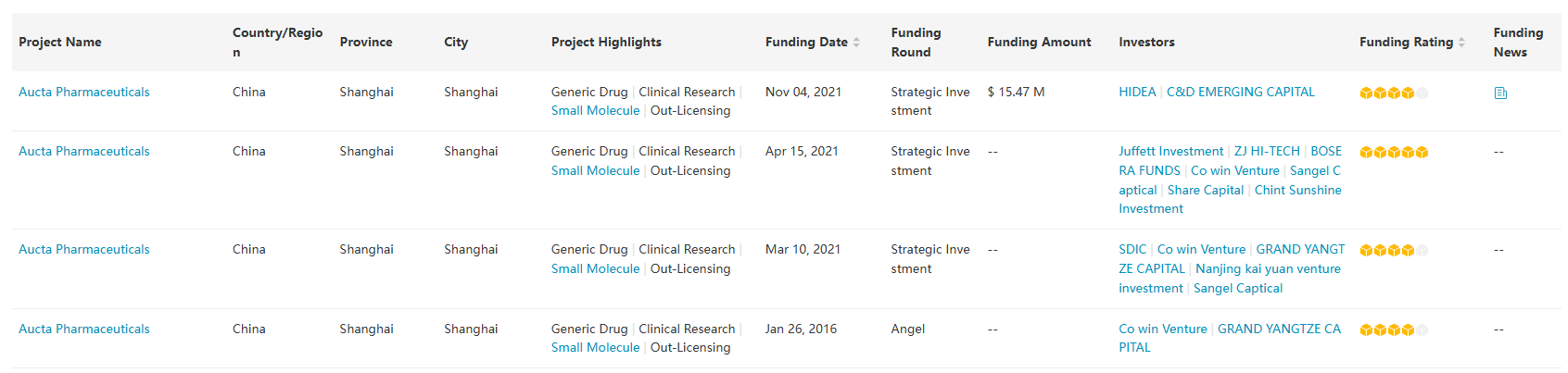Screen dimensions: 1568x373
Task: Open Aucta Pharmaceuticals link in the Angel row
Action: (x=84, y=329)
